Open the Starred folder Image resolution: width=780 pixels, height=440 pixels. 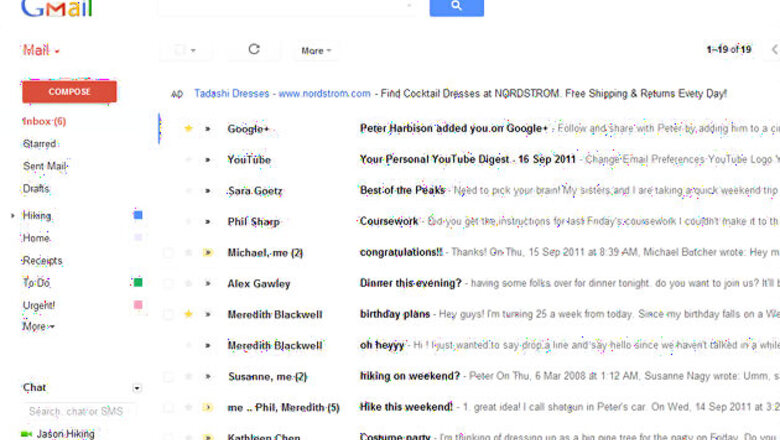tap(39, 144)
